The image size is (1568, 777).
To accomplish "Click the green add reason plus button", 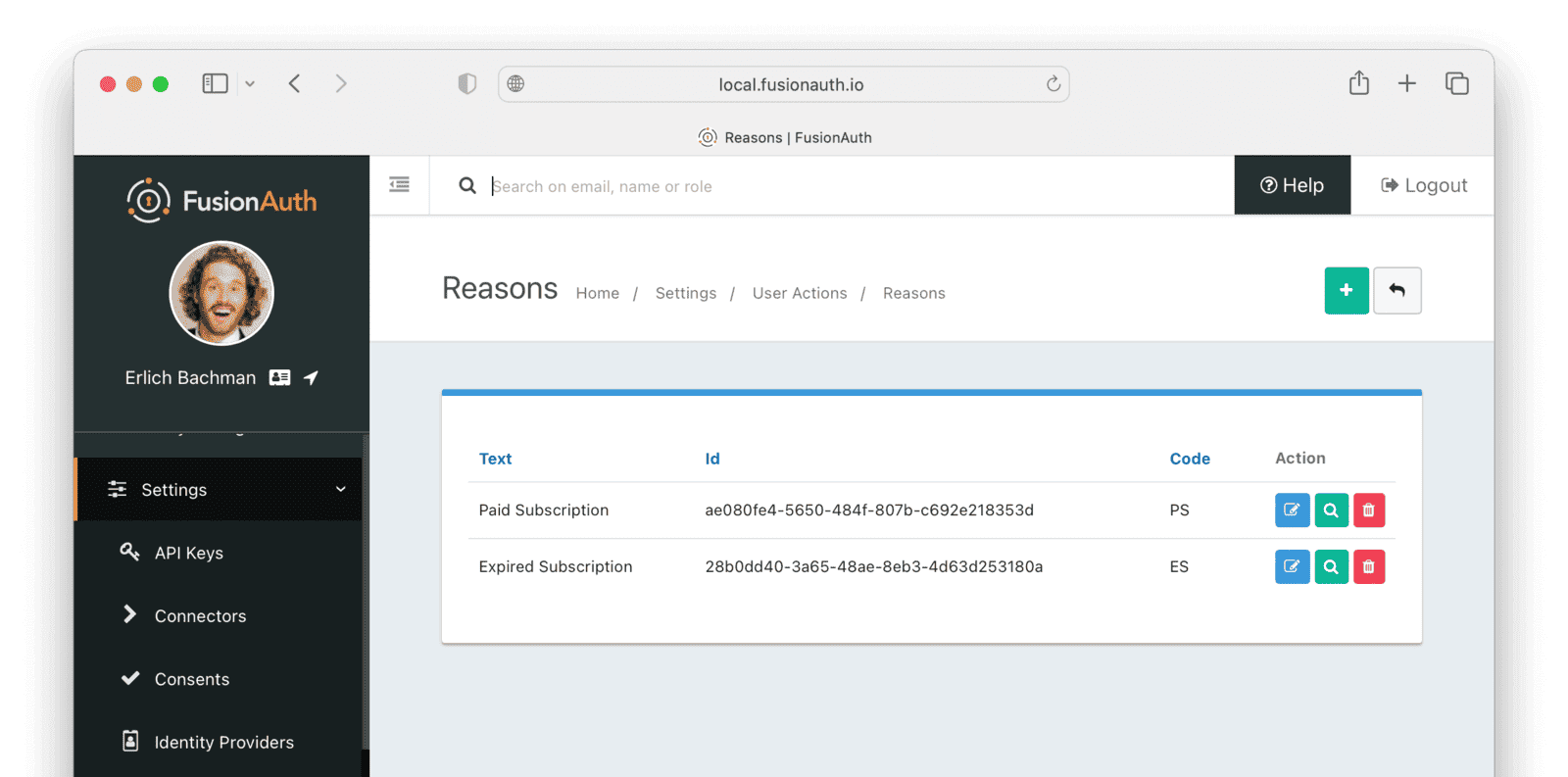I will pos(1346,291).
